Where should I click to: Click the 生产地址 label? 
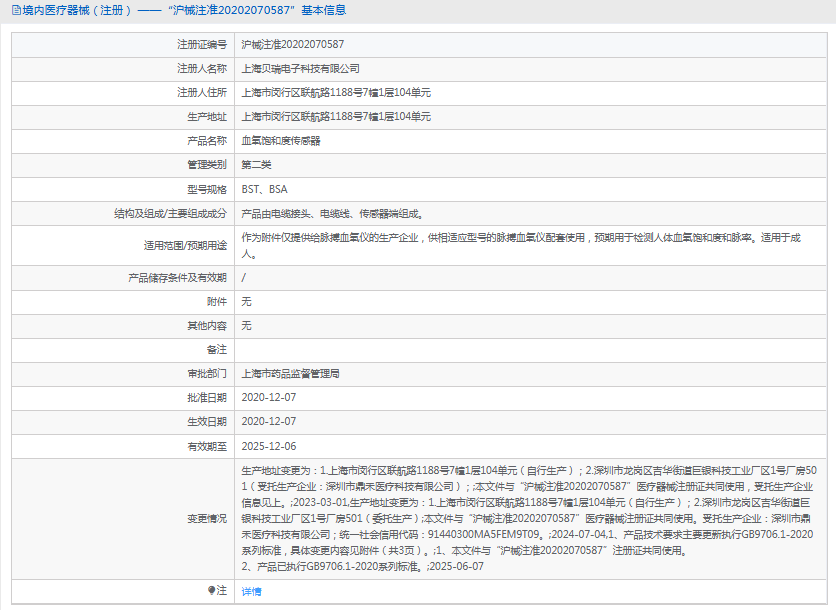tap(207, 117)
